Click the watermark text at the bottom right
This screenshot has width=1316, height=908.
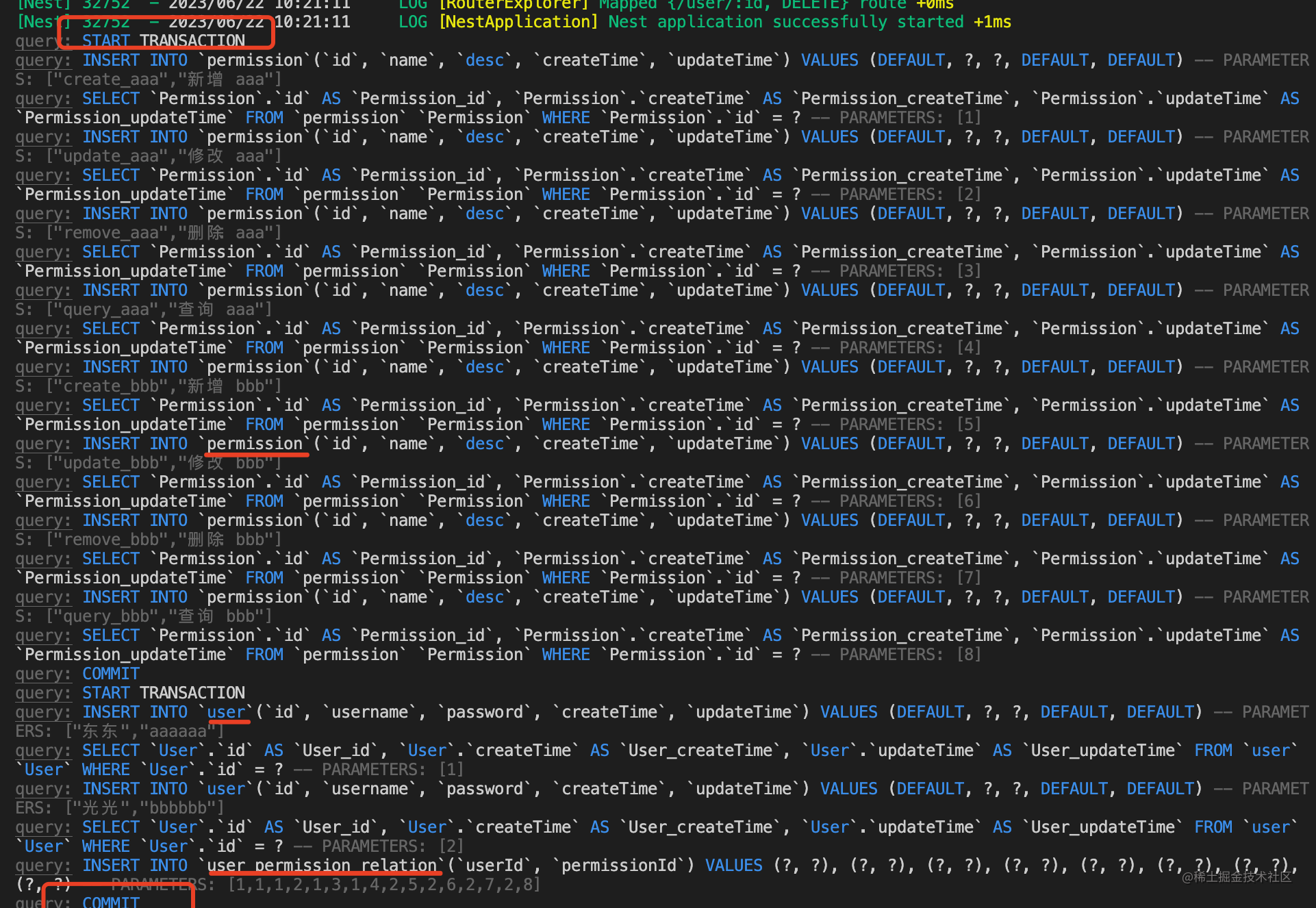(x=1237, y=877)
